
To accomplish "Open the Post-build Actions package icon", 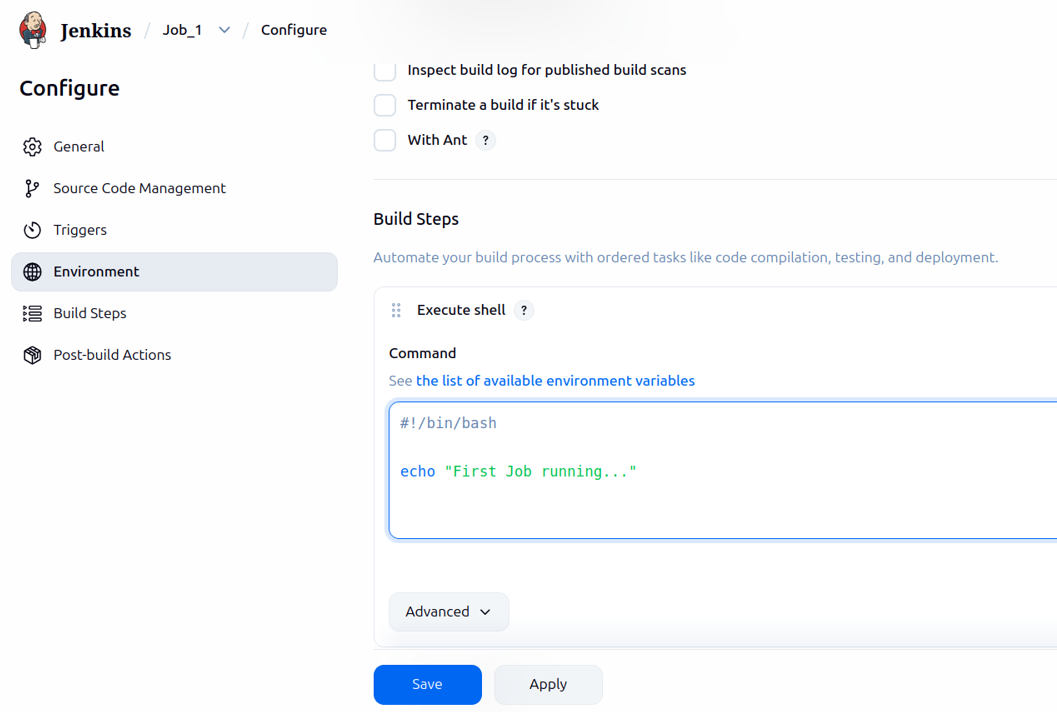I will (x=31, y=354).
